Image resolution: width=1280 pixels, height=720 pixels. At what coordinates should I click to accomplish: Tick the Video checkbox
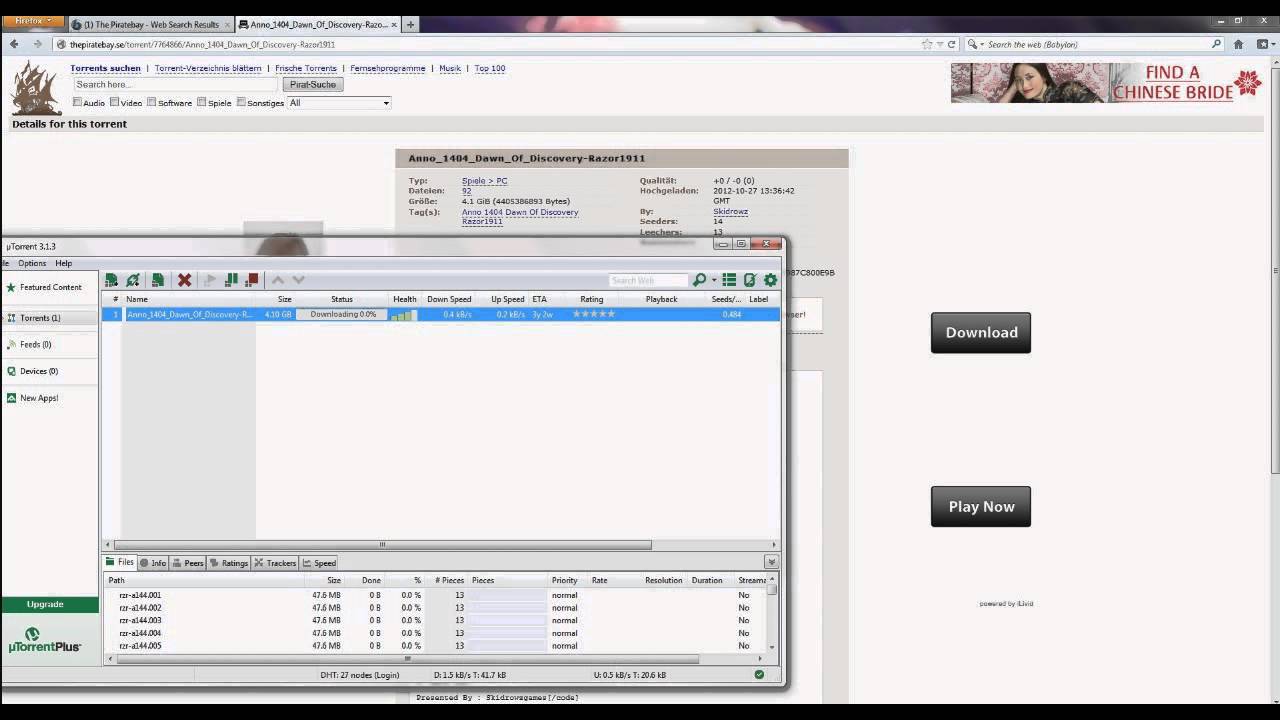click(114, 102)
